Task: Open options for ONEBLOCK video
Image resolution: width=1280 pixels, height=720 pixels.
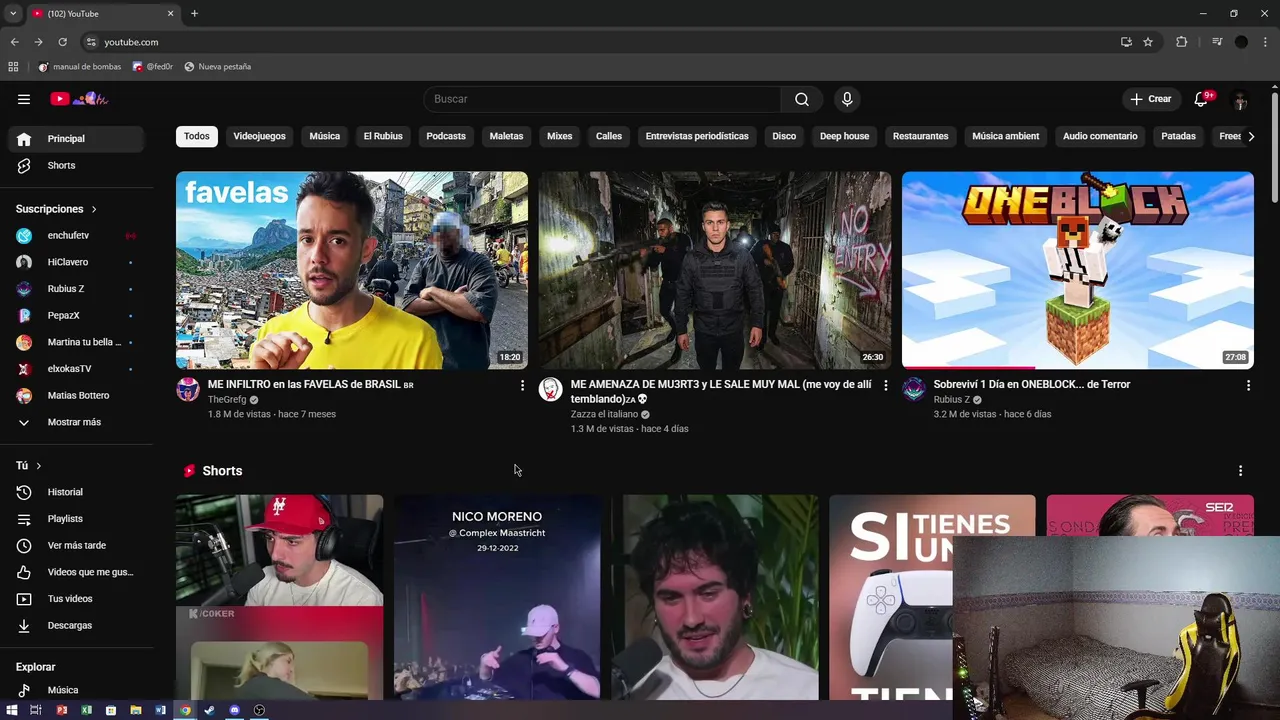Action: [x=1248, y=385]
